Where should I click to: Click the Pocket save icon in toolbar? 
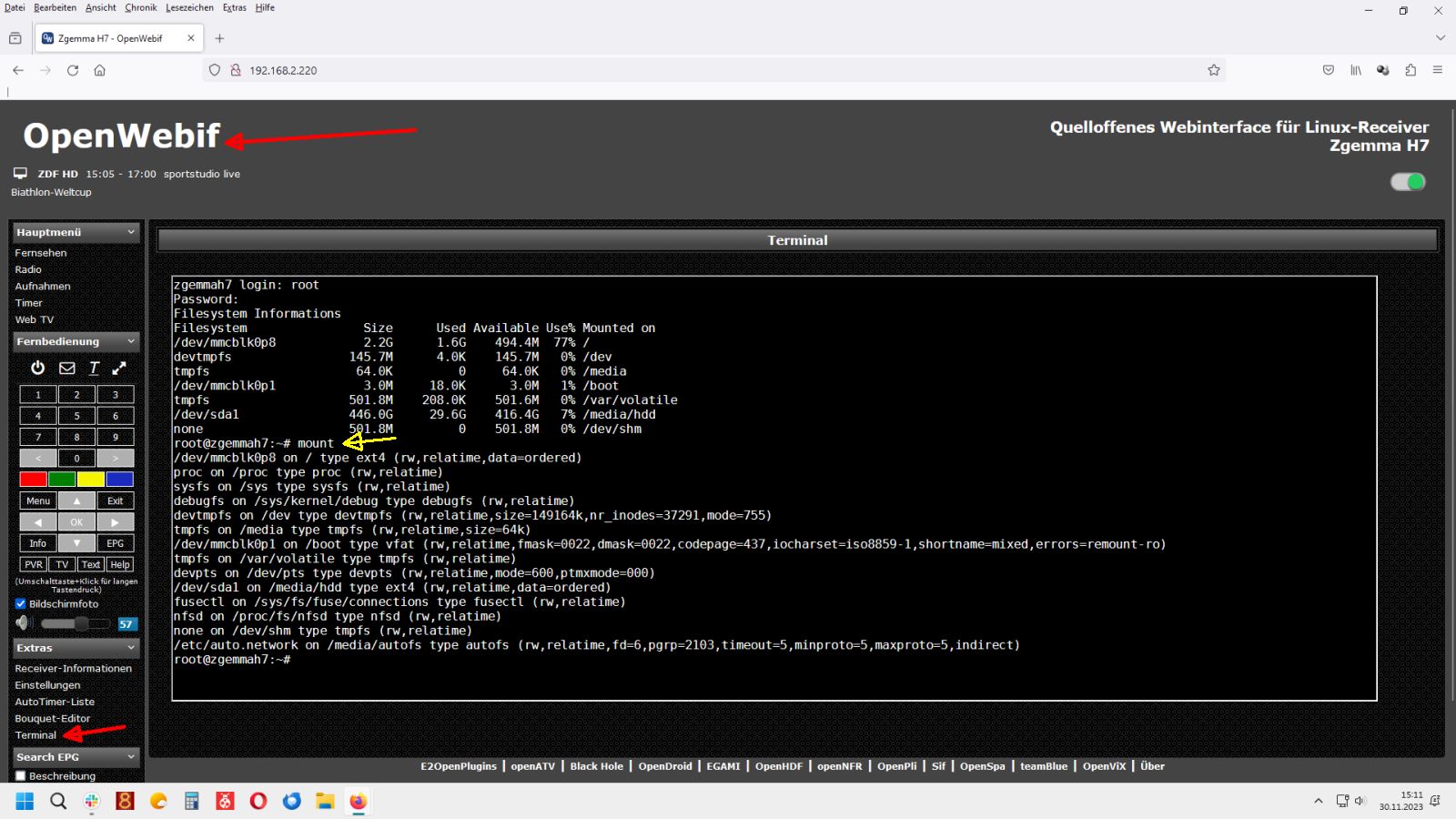click(1329, 70)
